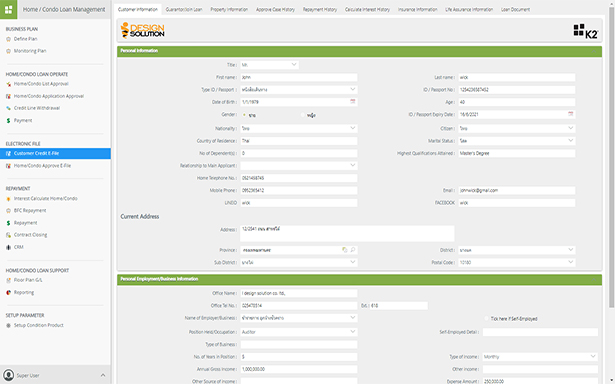
Task: Switch to the Loan Document tab
Action: [x=515, y=9]
